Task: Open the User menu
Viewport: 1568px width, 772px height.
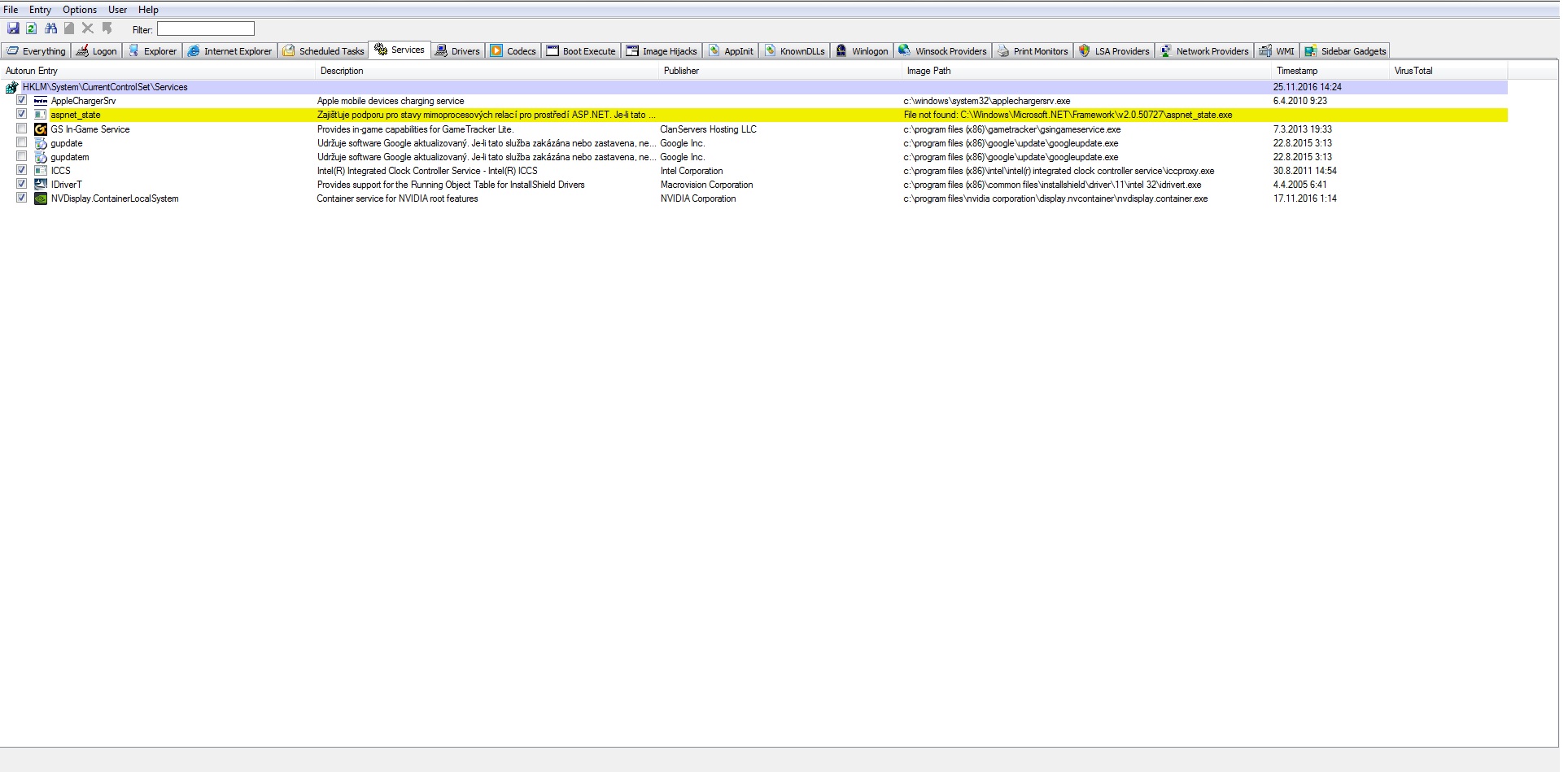Action: [117, 10]
